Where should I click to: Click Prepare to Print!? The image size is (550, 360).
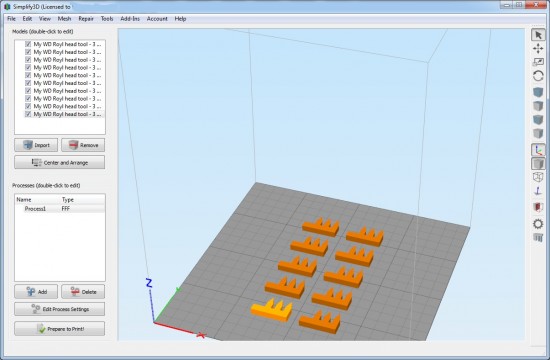tap(60, 329)
